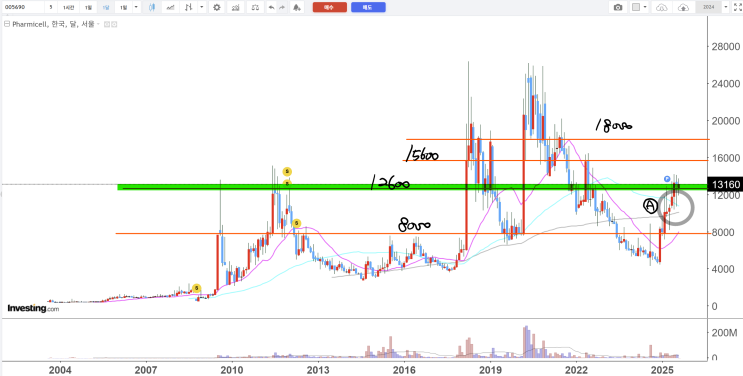
Task: Click the red 매수 buy button
Action: pos(330,7)
